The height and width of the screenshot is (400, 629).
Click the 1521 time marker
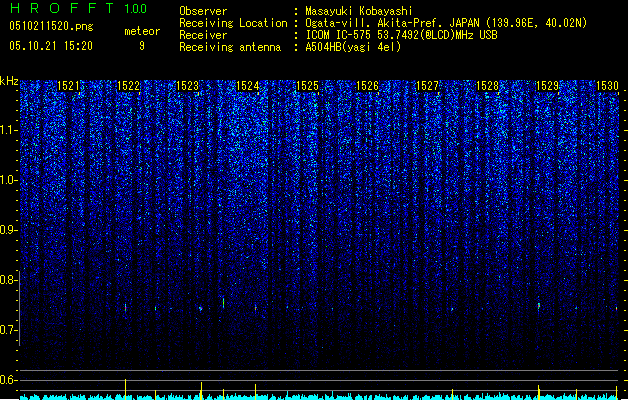tap(69, 86)
